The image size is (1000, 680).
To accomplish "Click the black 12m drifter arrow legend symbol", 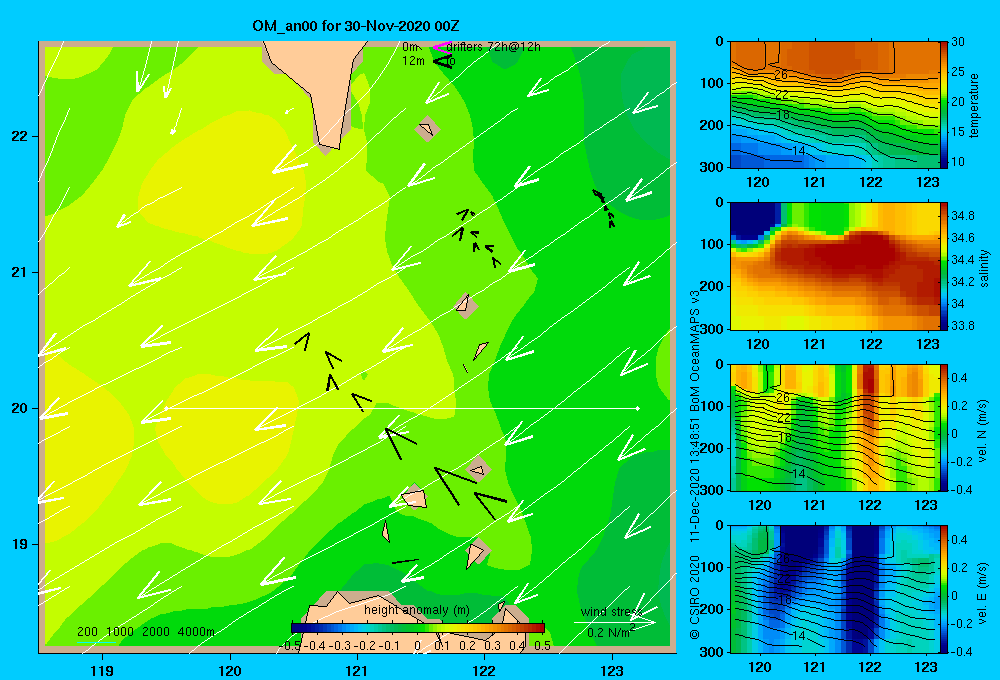I will tap(443, 61).
